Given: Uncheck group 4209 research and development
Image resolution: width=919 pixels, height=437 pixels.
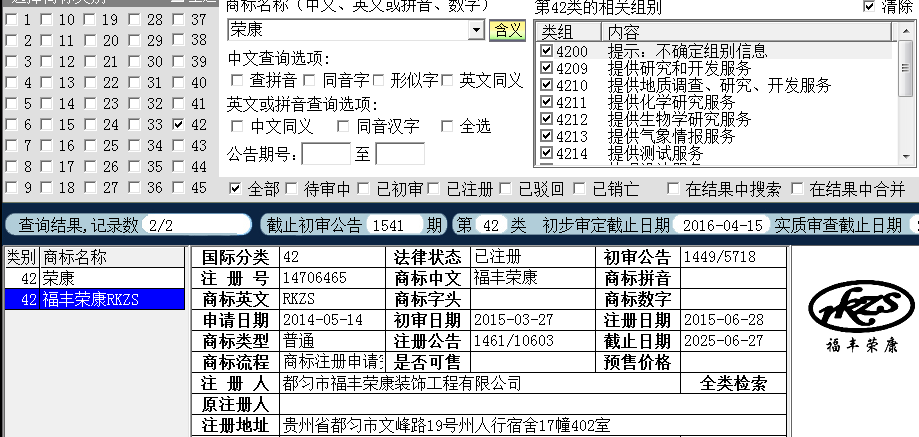Looking at the screenshot, I should tap(547, 68).
